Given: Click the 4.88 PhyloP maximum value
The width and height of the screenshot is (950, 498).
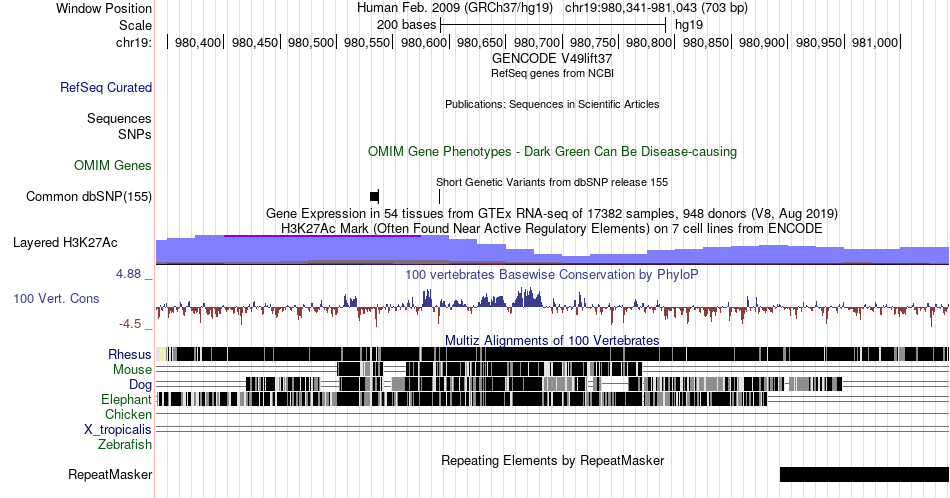Looking at the screenshot, I should [128, 274].
